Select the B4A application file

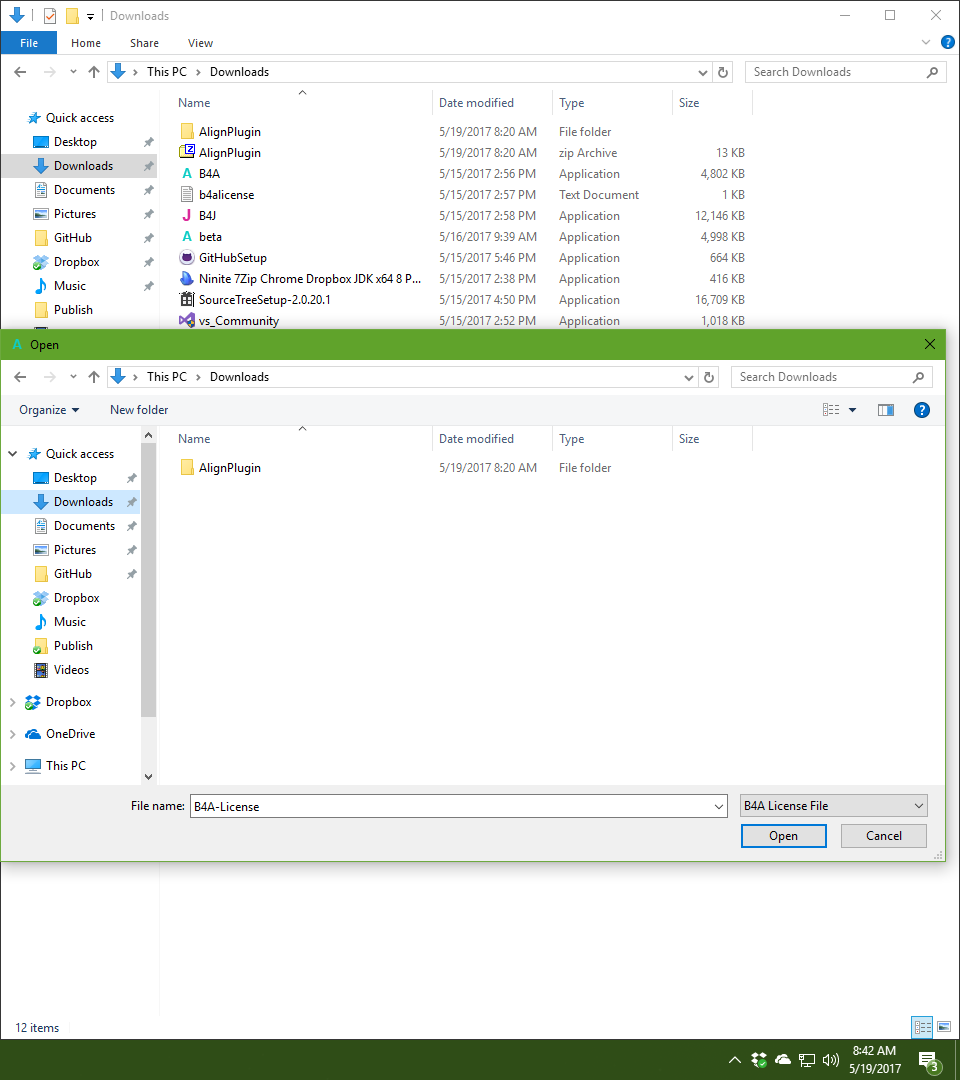(x=209, y=174)
